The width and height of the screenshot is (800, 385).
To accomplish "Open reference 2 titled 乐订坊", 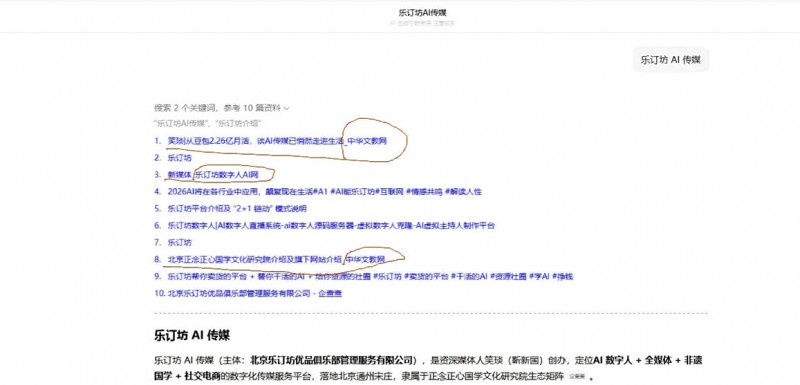I will [180, 158].
